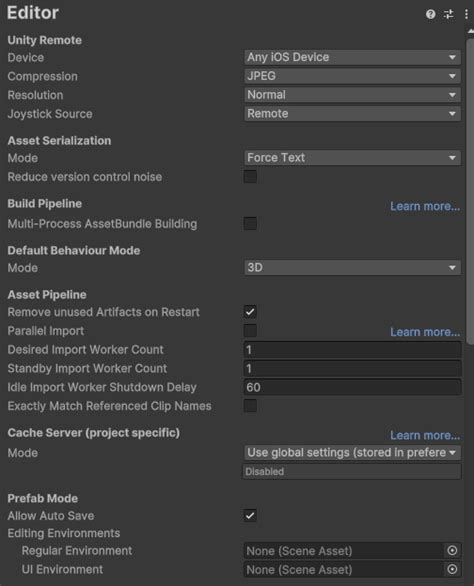Uncheck Allow Auto Save
This screenshot has width=474, height=586.
[250, 515]
